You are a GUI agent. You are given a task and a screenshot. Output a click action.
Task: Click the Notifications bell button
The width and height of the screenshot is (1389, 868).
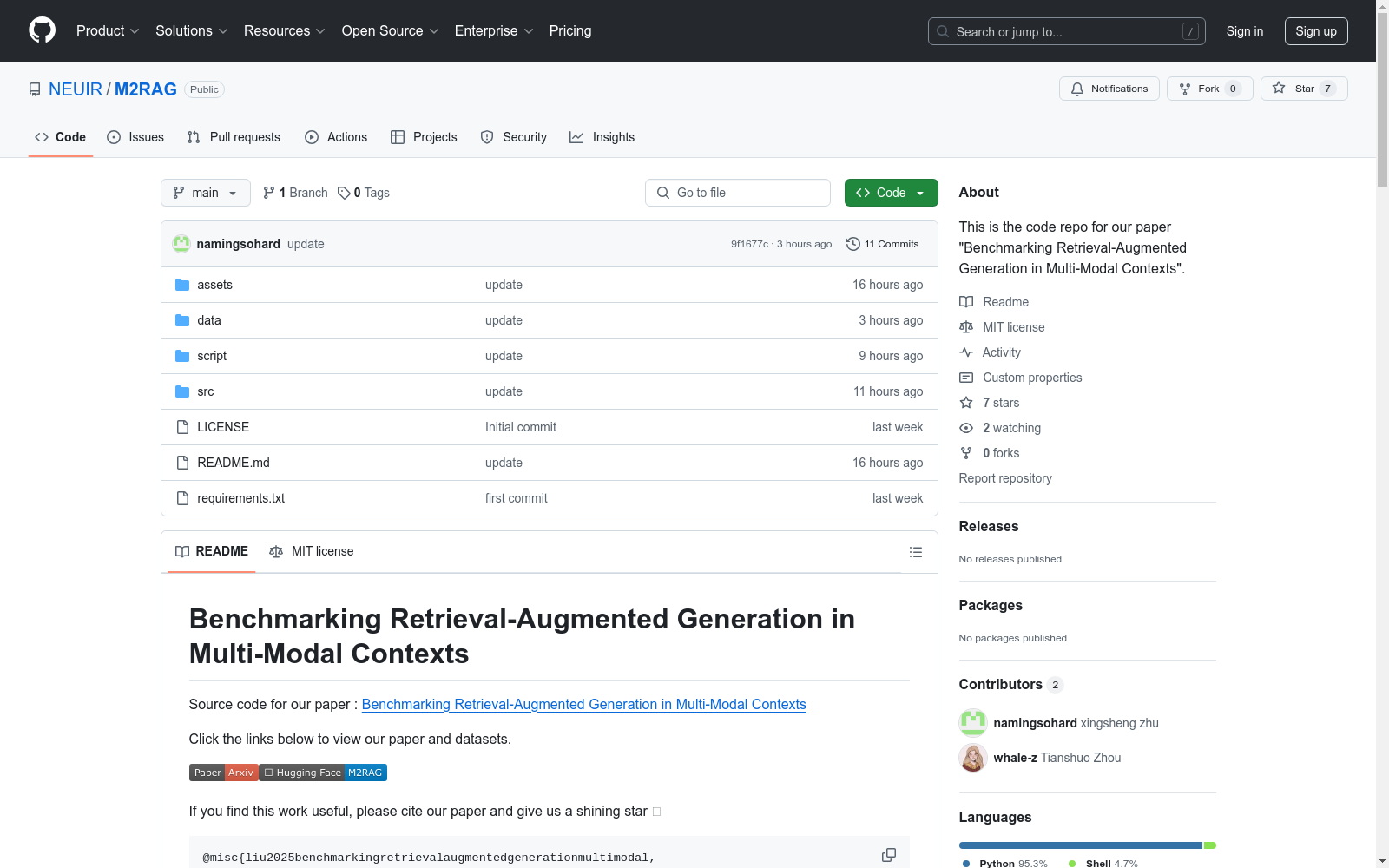(1109, 89)
